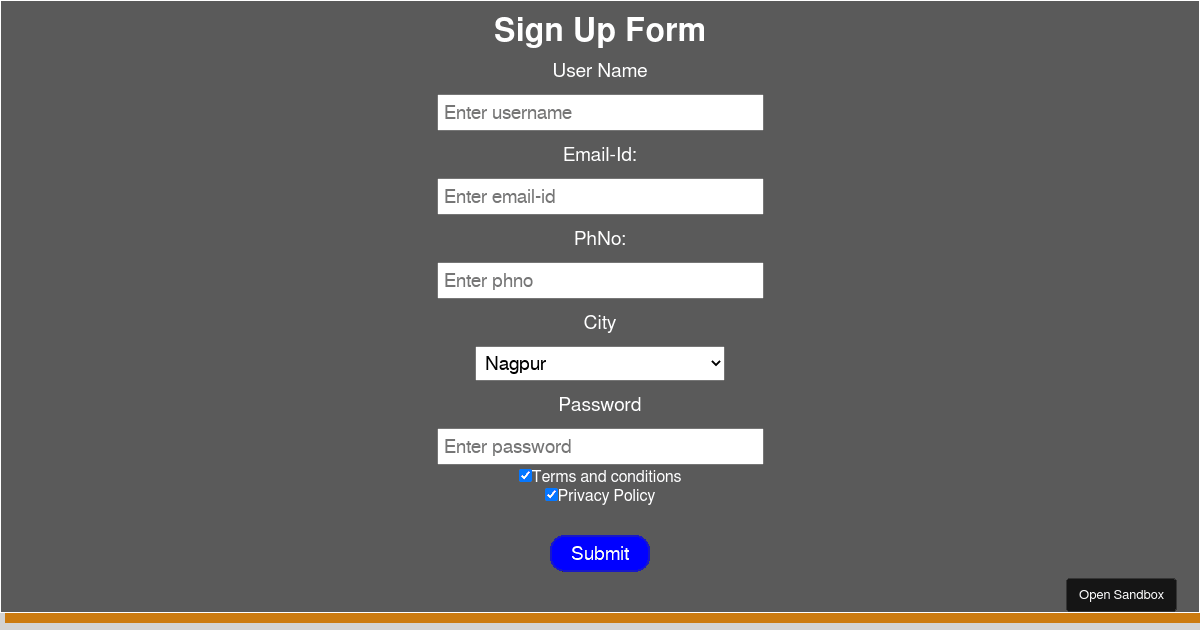Submit the sign up form

(600, 553)
